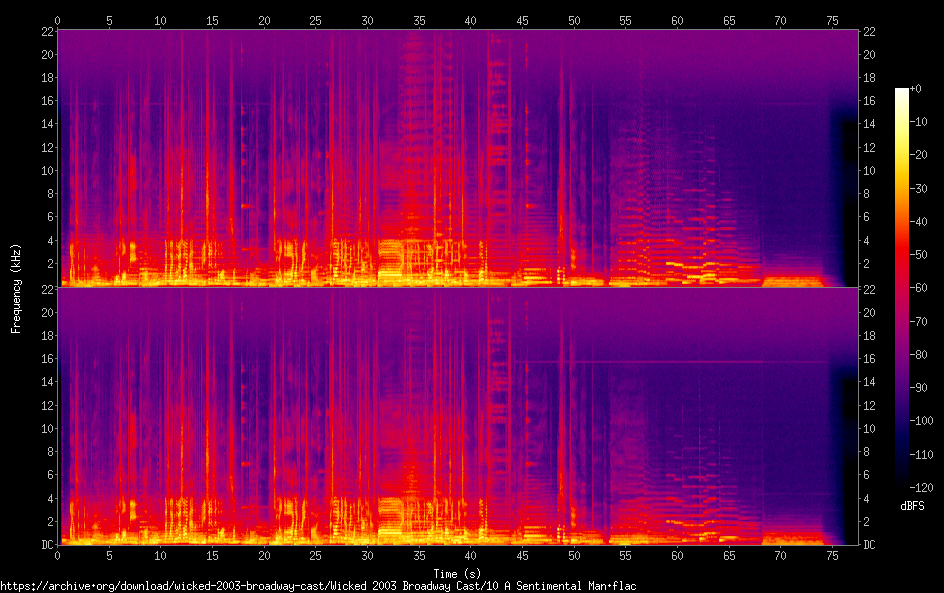Click the 60 tick on the top time axis

click(x=677, y=20)
